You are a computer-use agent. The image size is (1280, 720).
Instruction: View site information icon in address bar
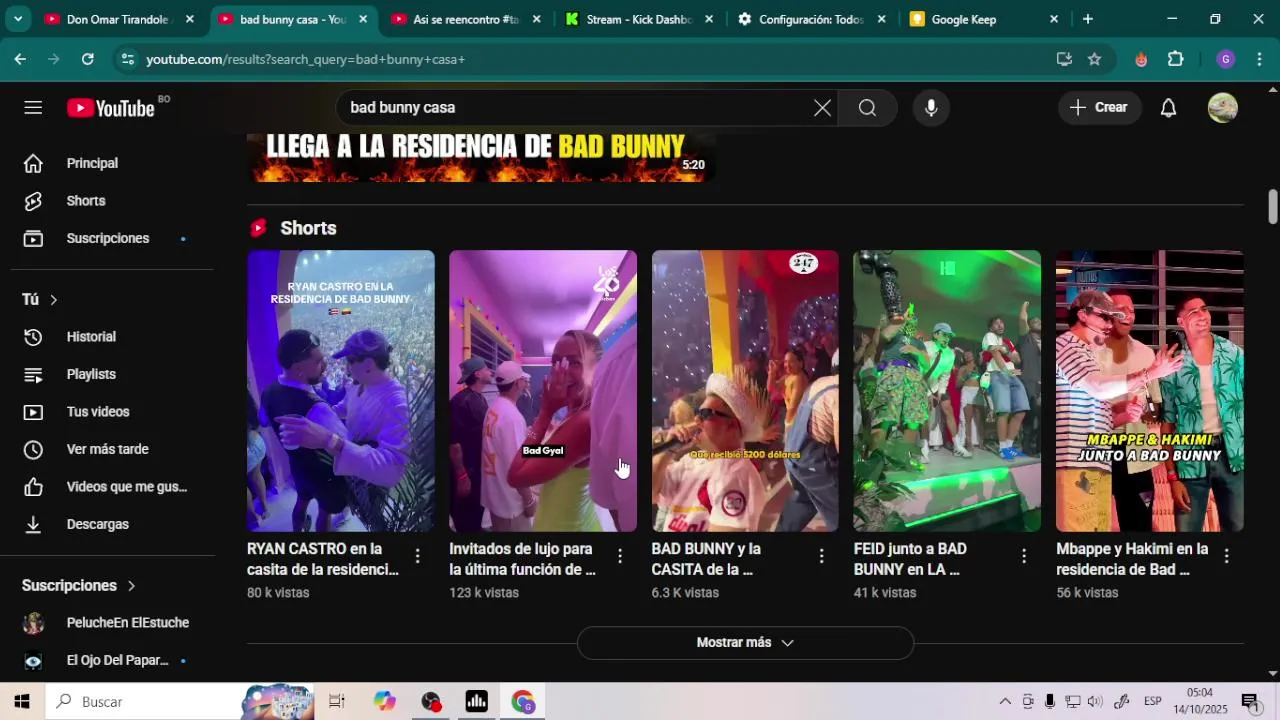click(126, 59)
